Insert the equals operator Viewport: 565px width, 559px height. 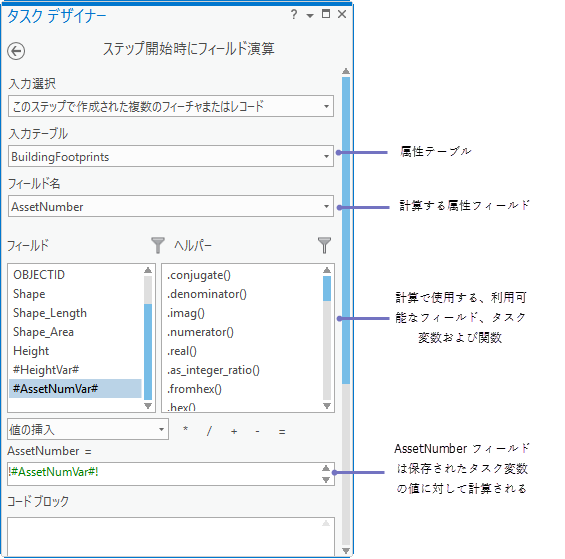point(282,431)
